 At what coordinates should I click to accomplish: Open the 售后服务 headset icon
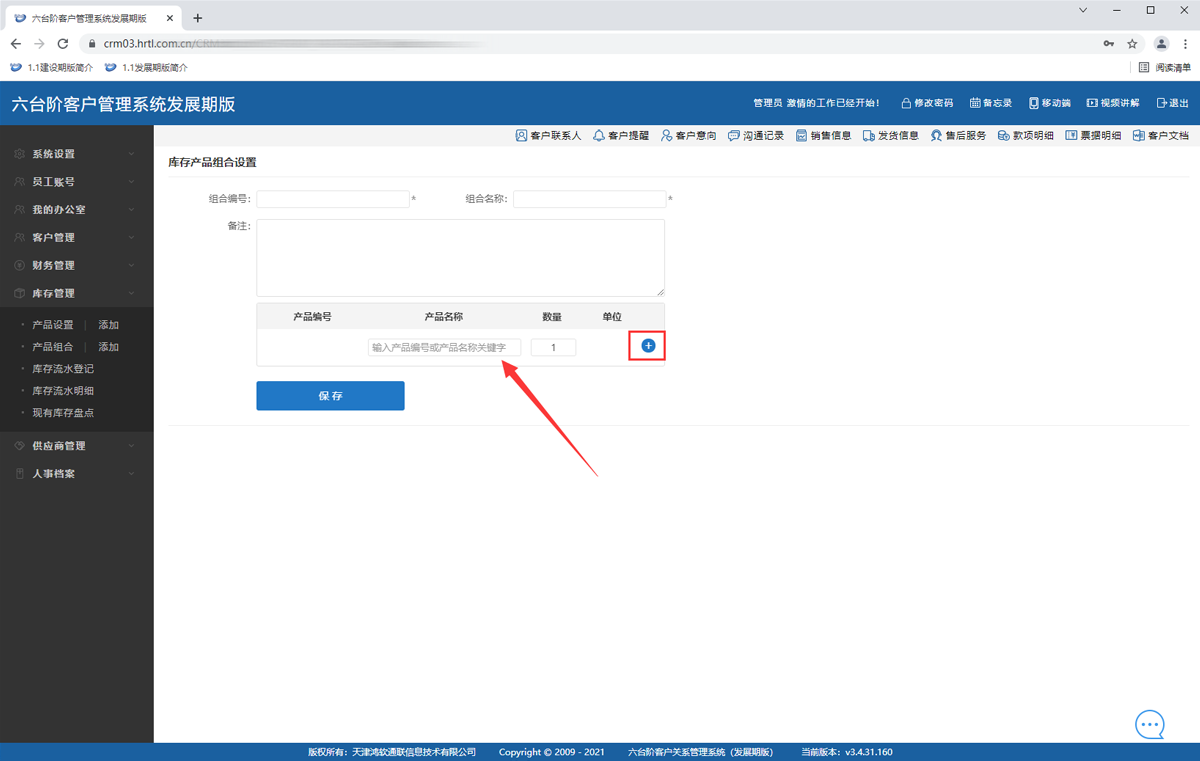936,135
